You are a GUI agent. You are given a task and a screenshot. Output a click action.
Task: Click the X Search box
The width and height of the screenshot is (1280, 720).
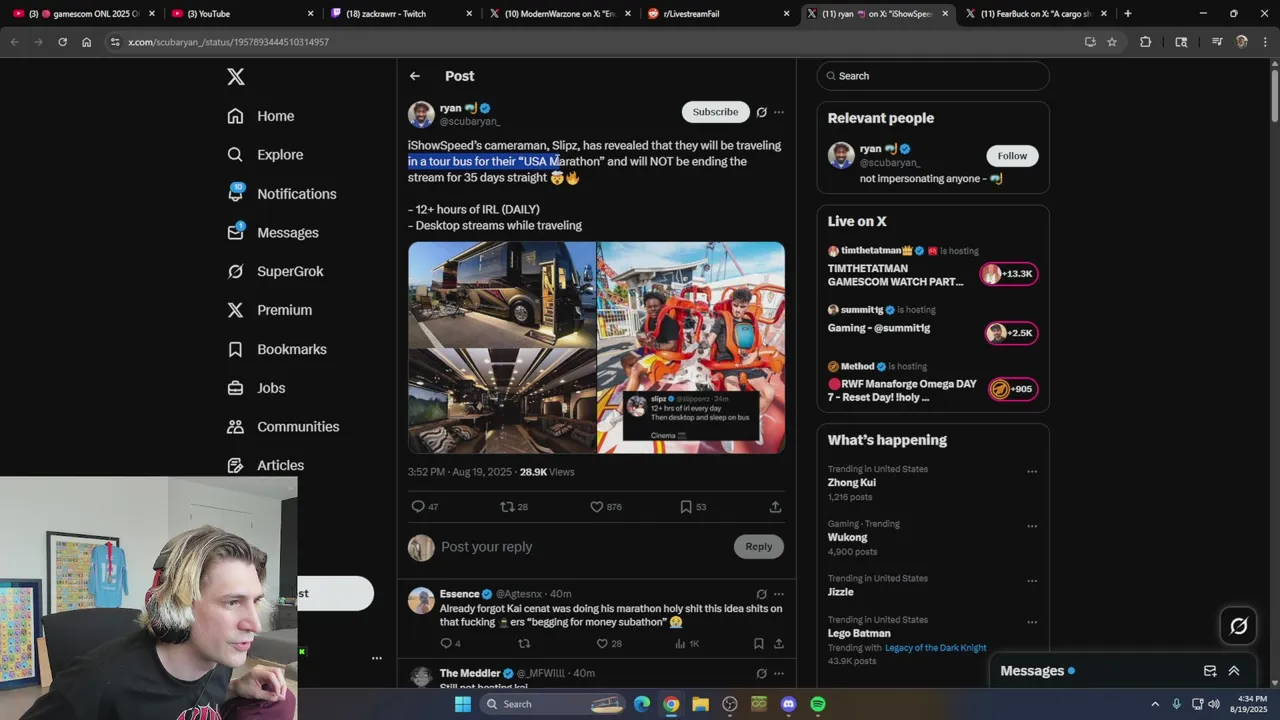coord(933,76)
